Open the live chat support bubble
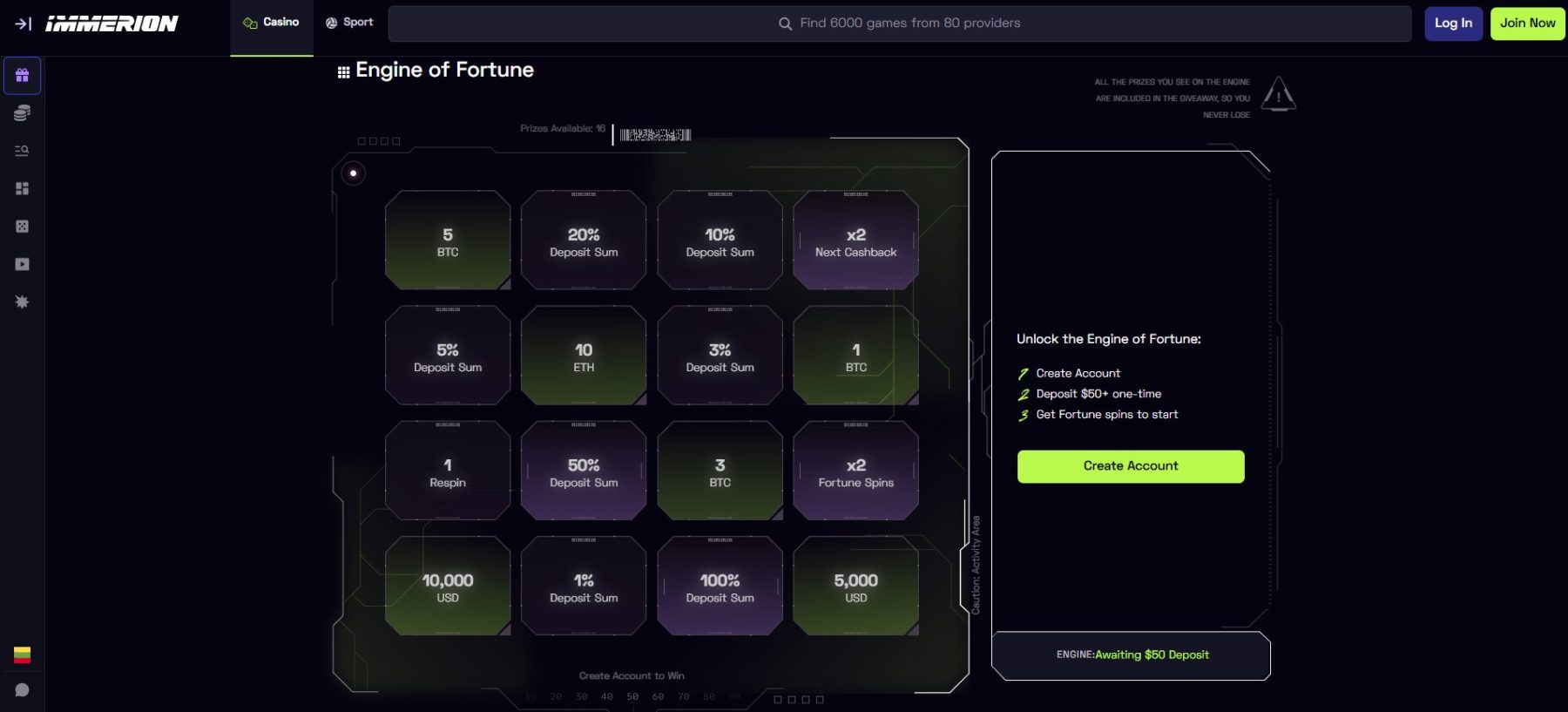The width and height of the screenshot is (1568, 712). (23, 690)
